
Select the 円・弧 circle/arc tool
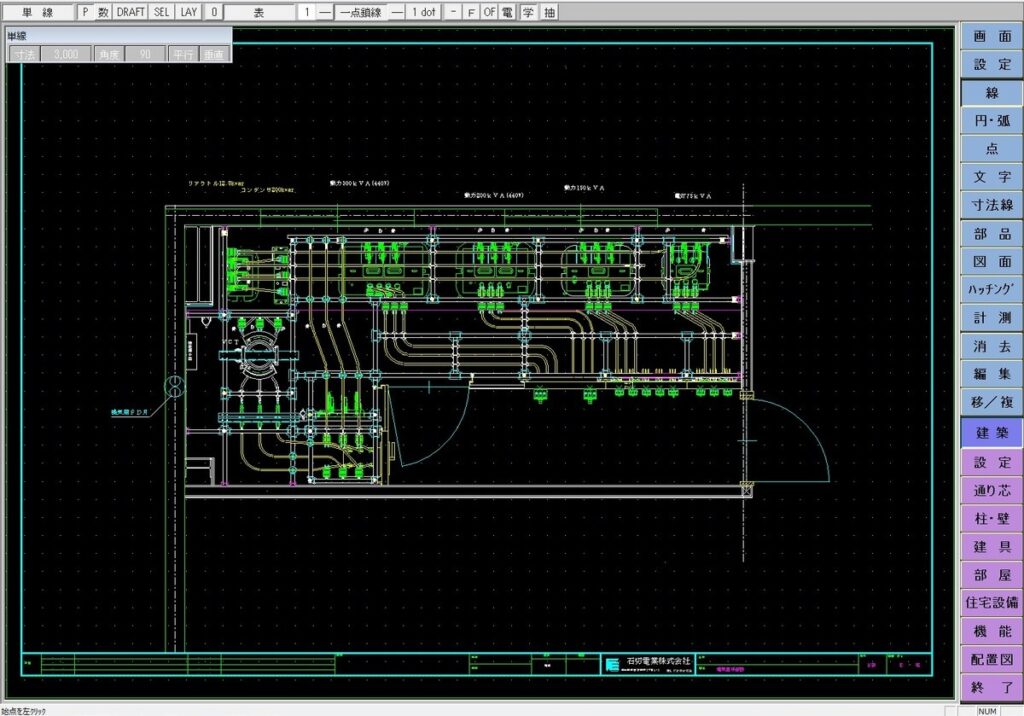[x=991, y=121]
